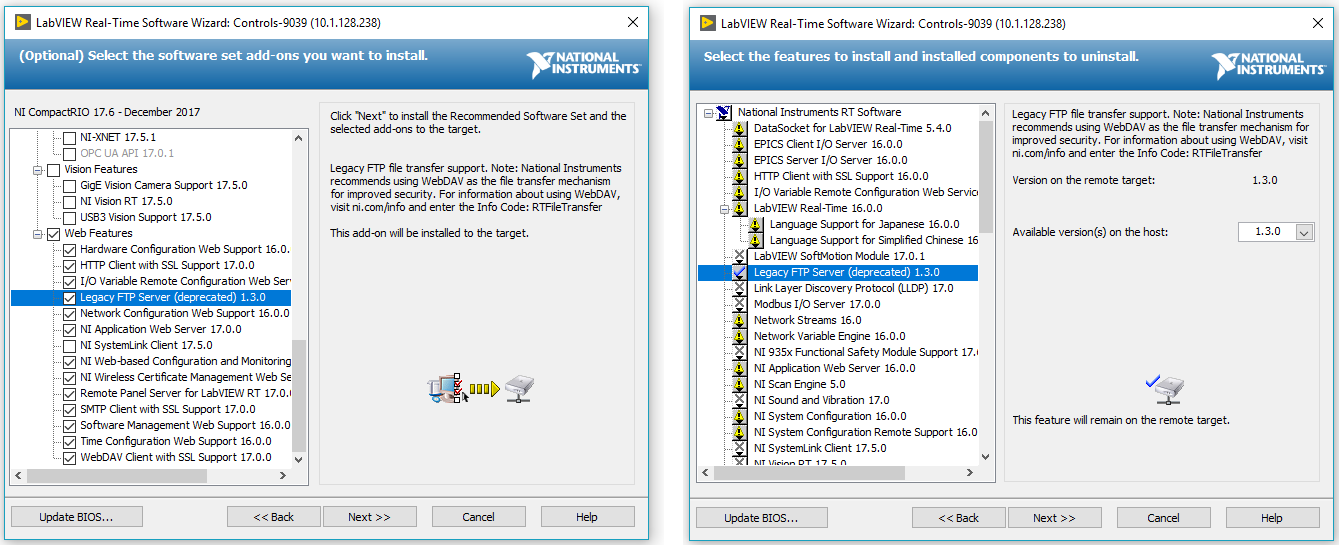Click Help button in left window
Viewport: 1339px width, 545px height.
point(587,517)
